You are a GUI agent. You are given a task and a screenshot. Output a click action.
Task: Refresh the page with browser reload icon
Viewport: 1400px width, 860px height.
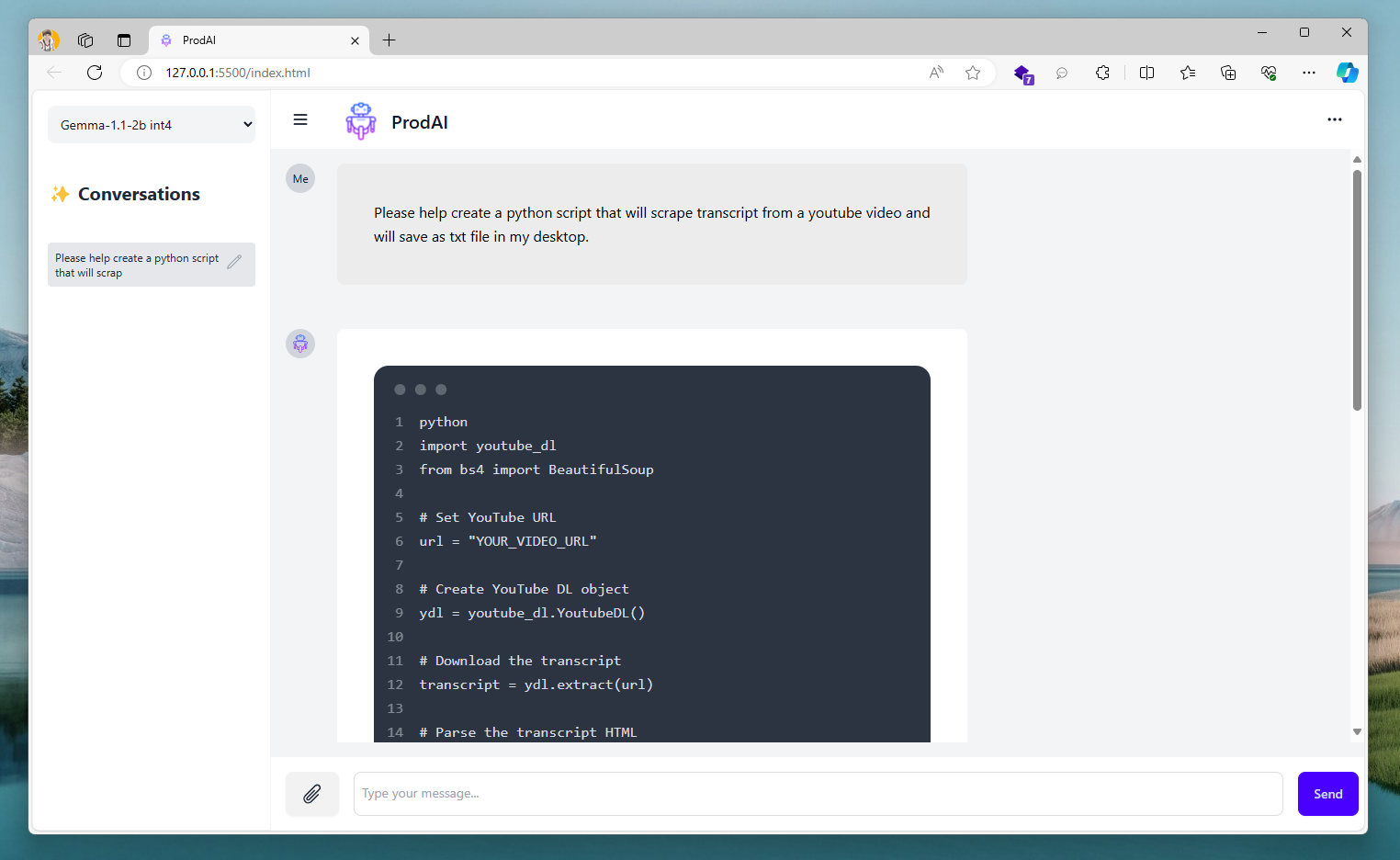pyautogui.click(x=95, y=73)
